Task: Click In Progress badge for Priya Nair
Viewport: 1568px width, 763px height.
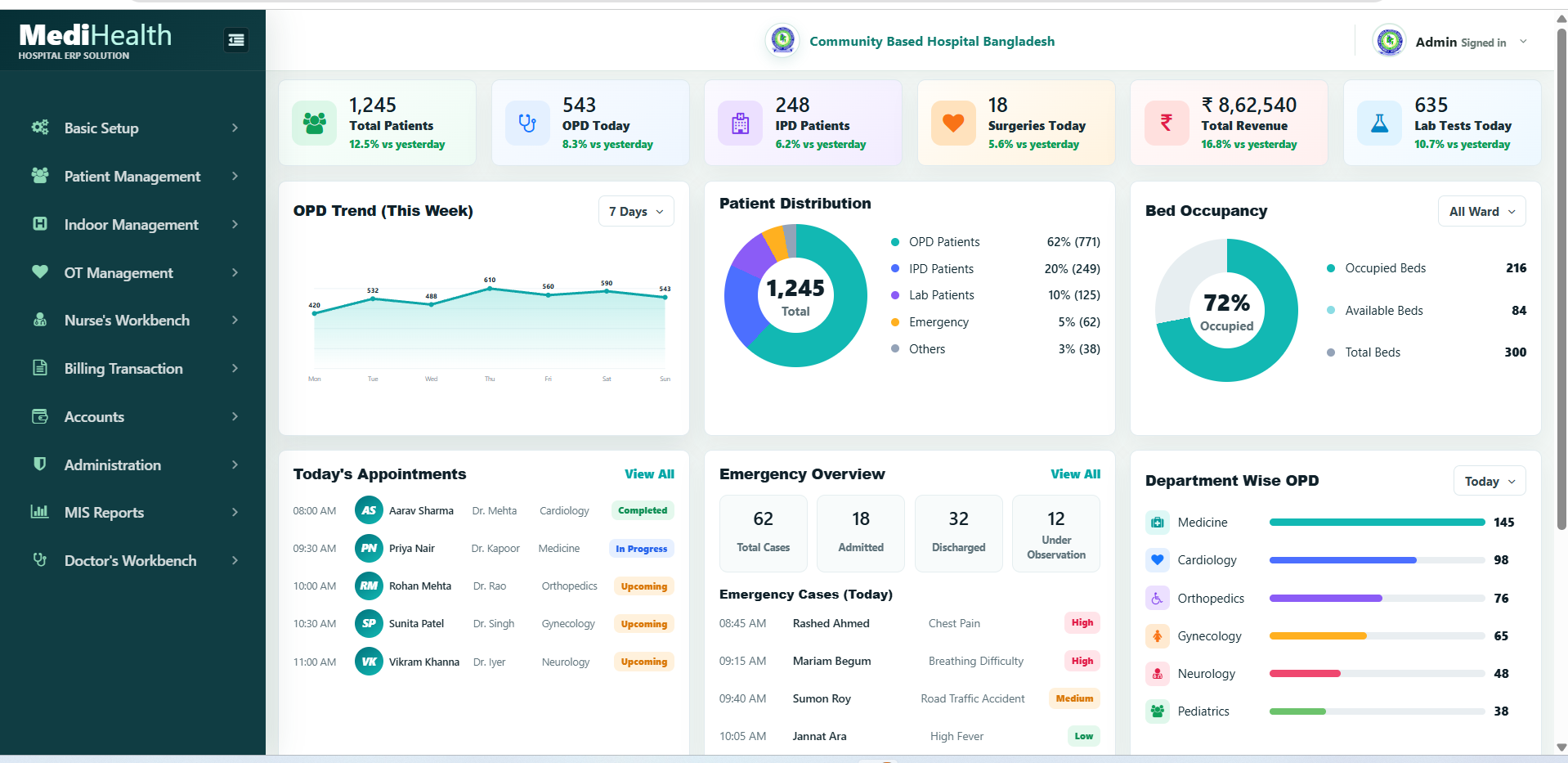Action: (641, 549)
